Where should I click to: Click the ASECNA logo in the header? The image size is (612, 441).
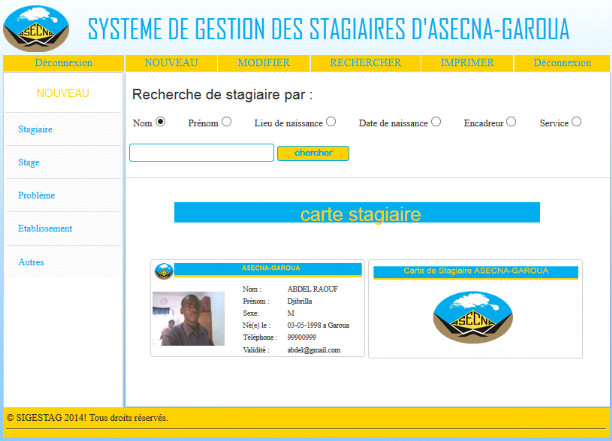37,28
